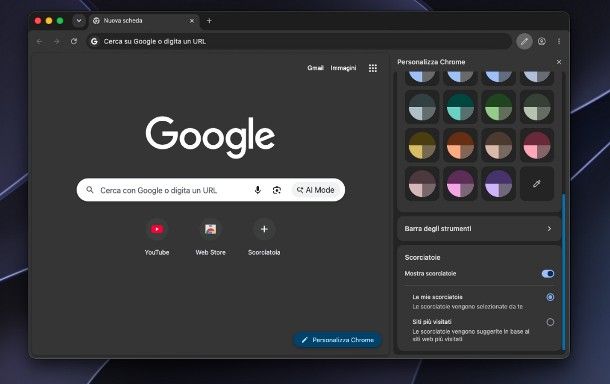Select the violet theme color swatch

pyautogui.click(x=498, y=184)
